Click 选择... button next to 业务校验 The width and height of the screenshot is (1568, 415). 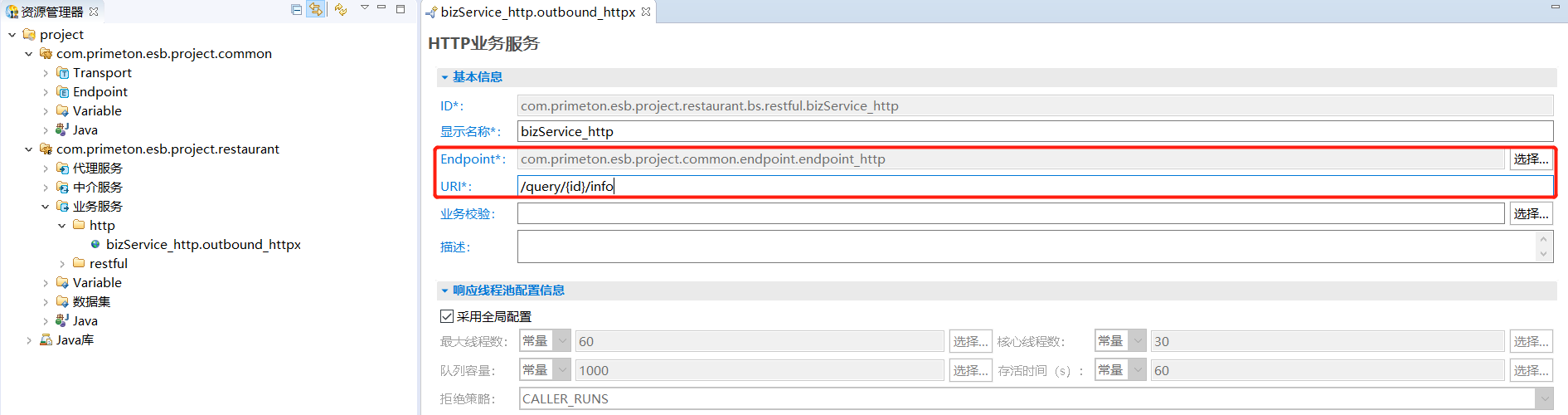pyautogui.click(x=1531, y=213)
